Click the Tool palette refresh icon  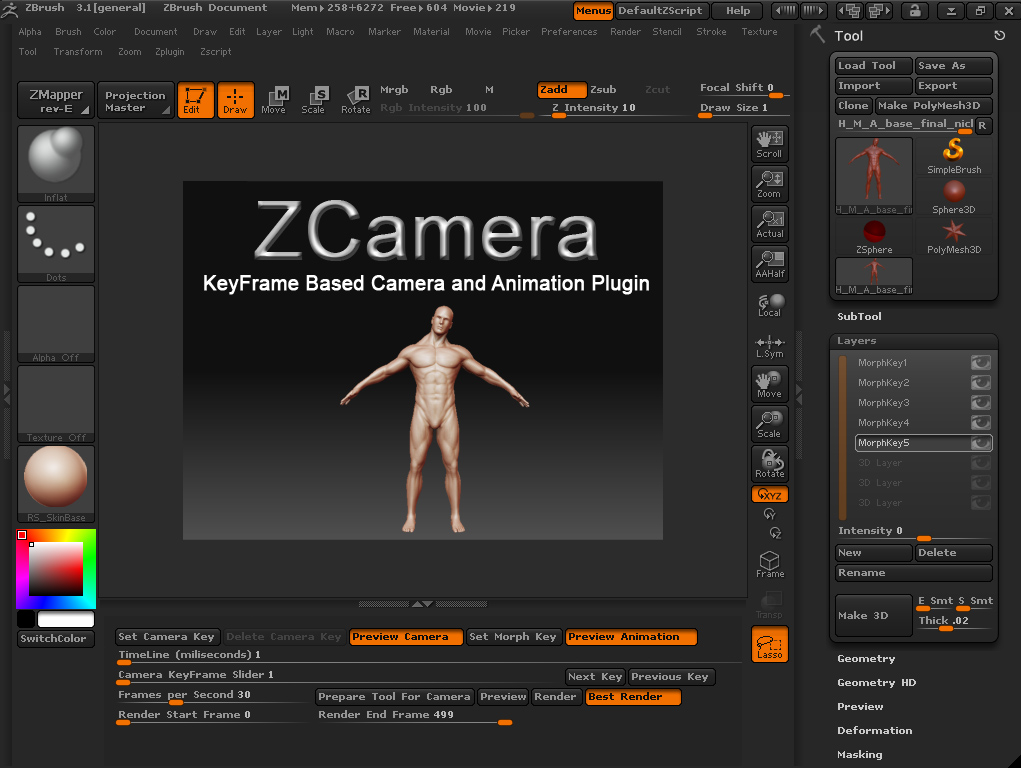coord(1000,36)
